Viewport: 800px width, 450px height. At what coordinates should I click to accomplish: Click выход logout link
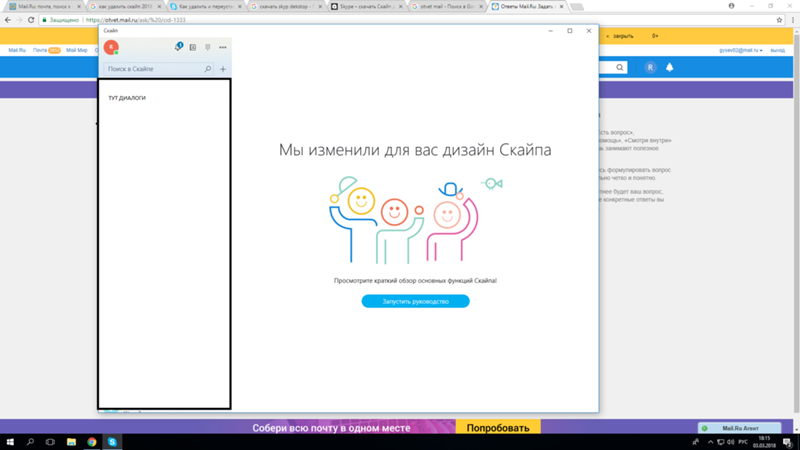coord(778,51)
